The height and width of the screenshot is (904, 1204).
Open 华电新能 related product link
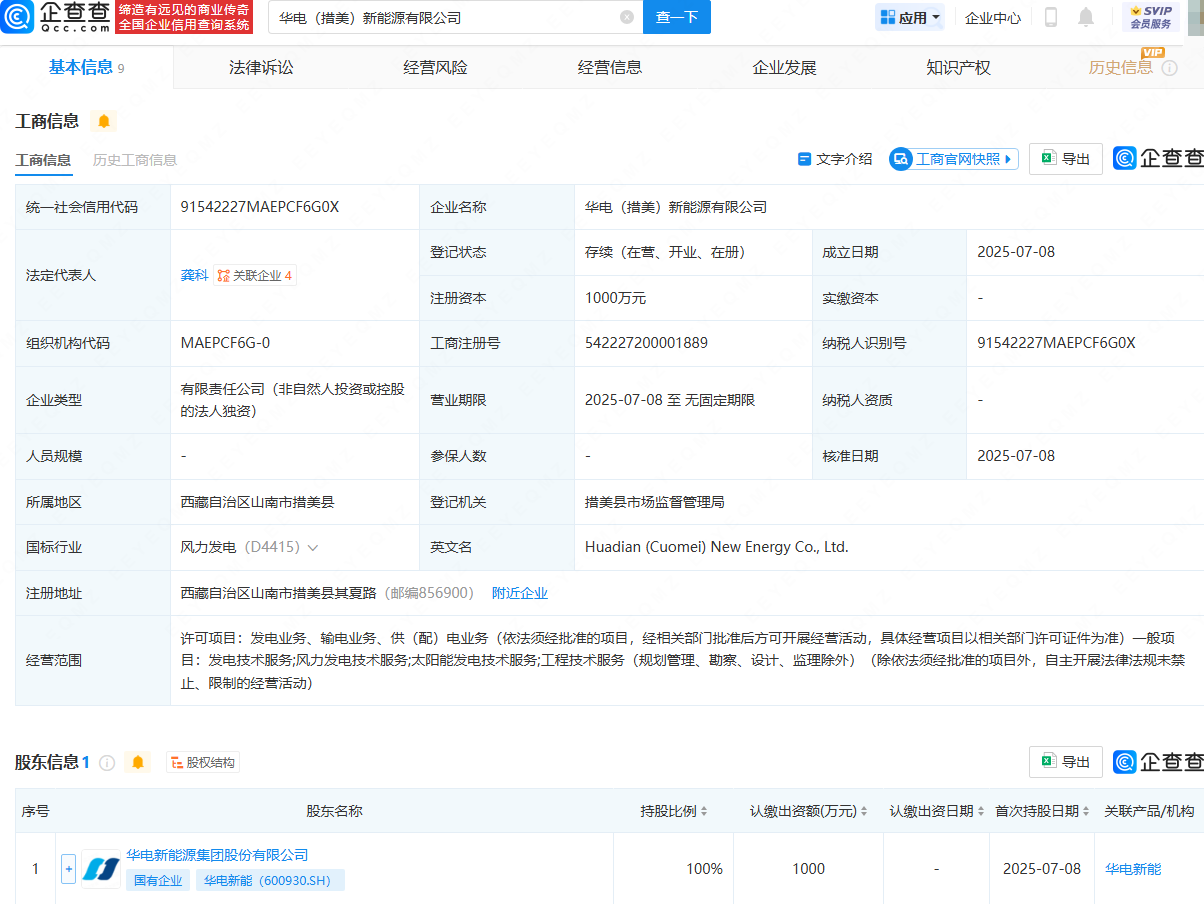1133,869
